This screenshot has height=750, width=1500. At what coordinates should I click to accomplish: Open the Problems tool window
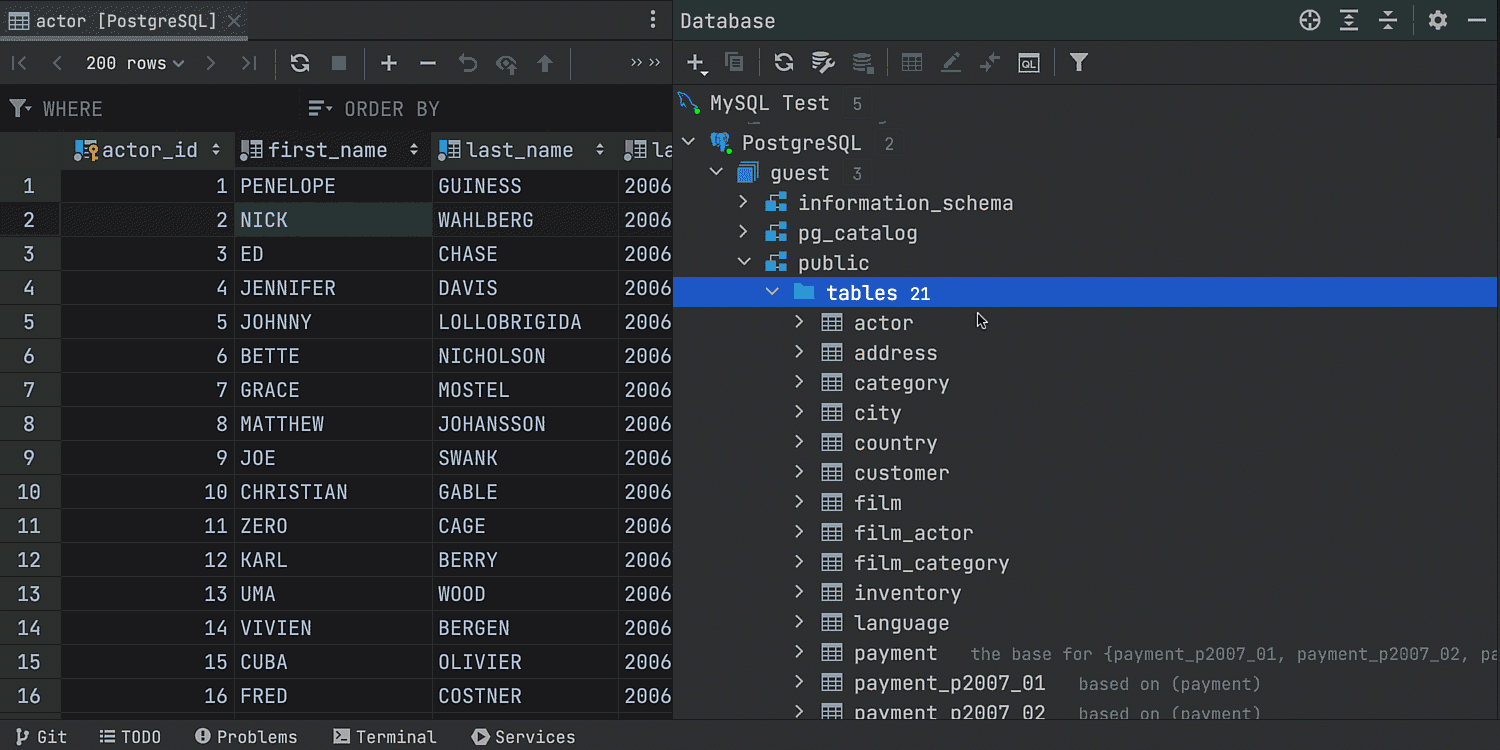[x=246, y=737]
